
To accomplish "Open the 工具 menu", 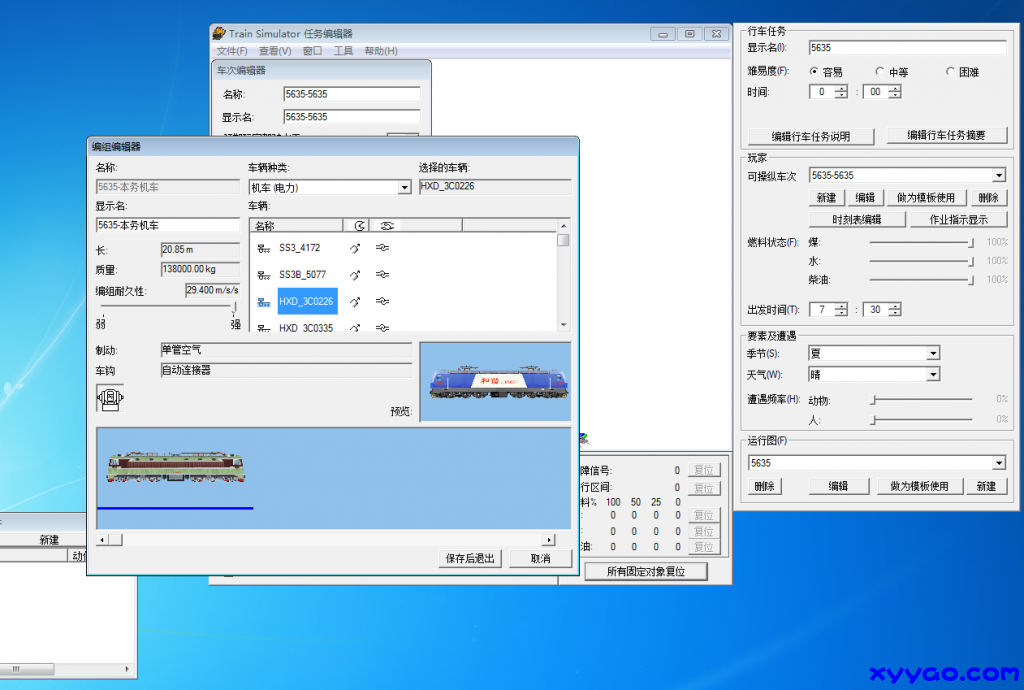I will (341, 49).
